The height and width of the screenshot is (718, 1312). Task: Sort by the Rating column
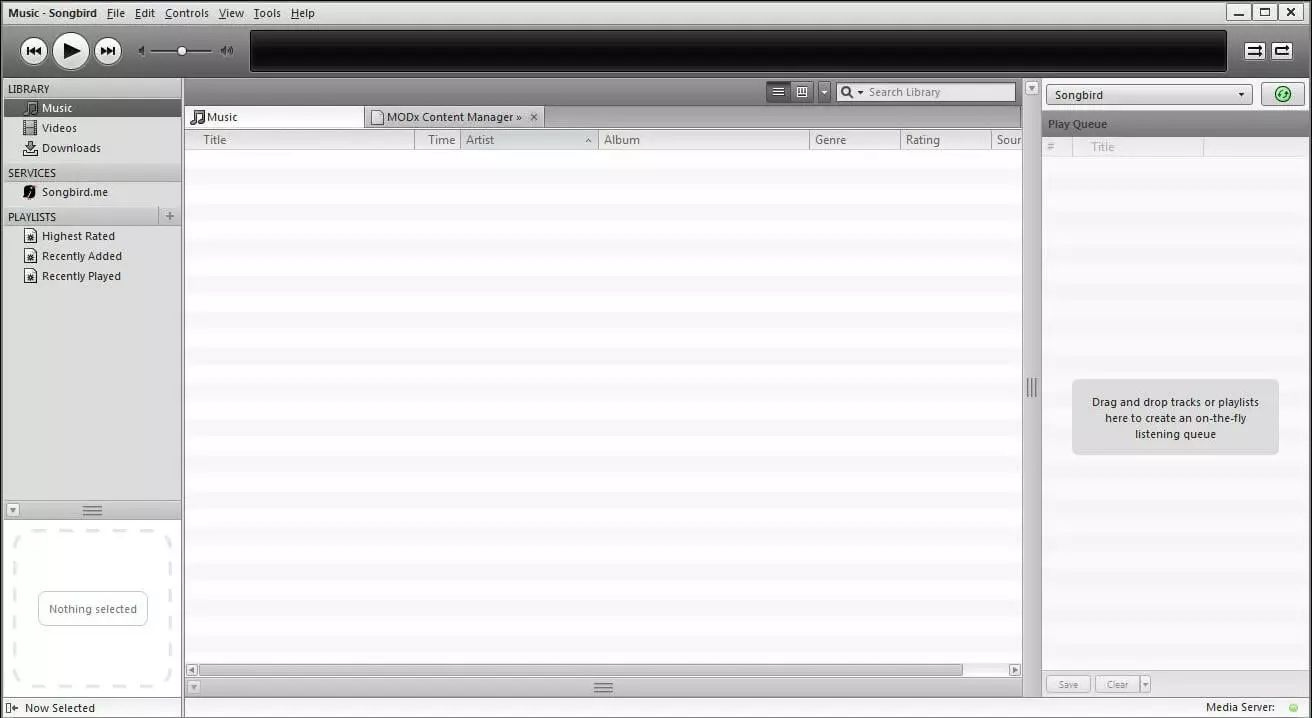[946, 140]
